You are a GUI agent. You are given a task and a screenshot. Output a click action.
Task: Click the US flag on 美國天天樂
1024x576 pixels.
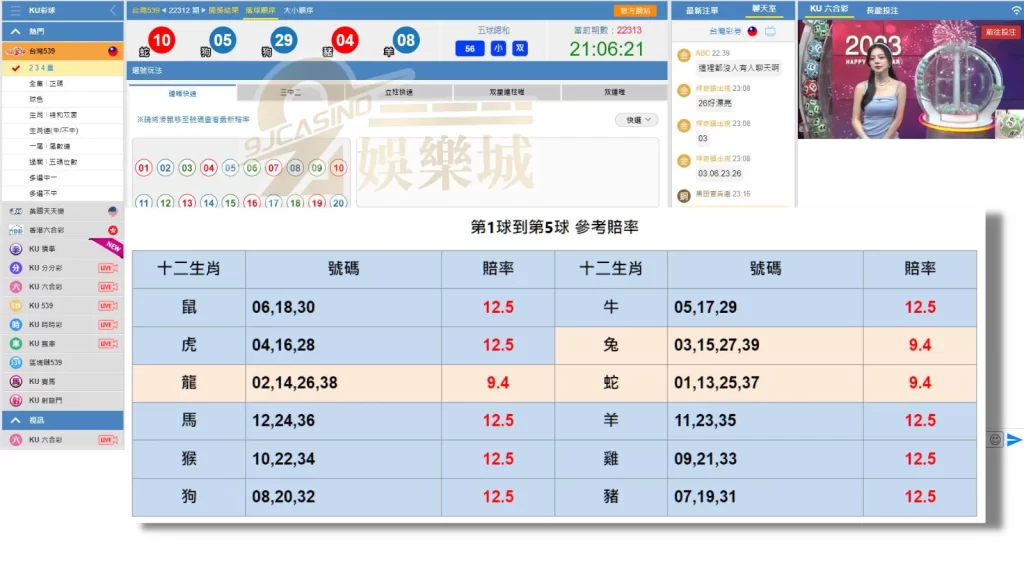pyautogui.click(x=112, y=211)
